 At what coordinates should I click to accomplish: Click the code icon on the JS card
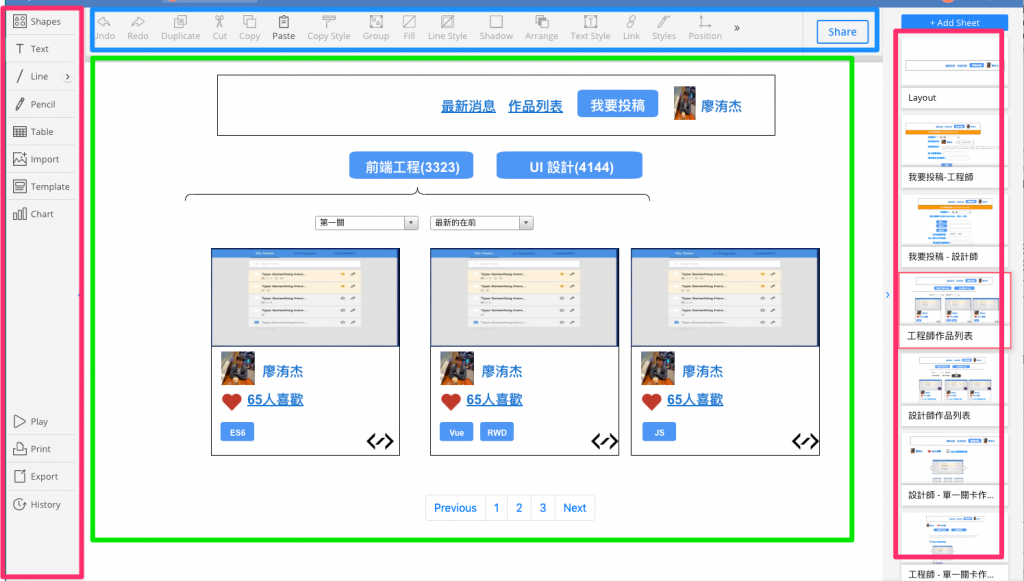pos(805,441)
